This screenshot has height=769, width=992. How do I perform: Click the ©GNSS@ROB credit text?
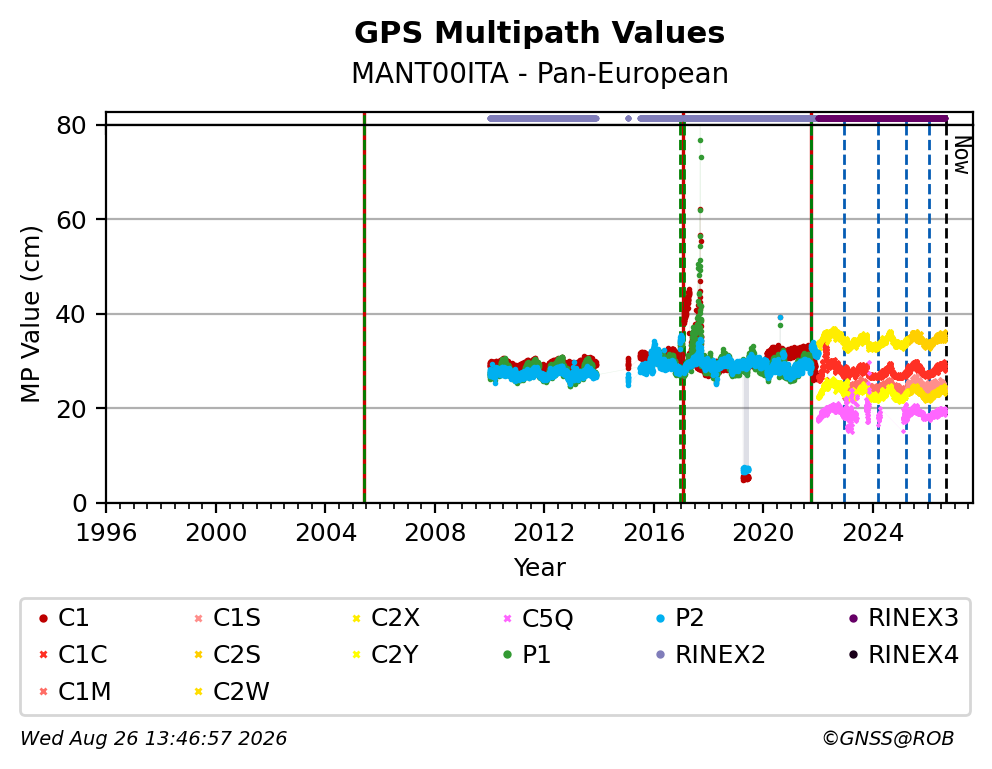(x=888, y=739)
